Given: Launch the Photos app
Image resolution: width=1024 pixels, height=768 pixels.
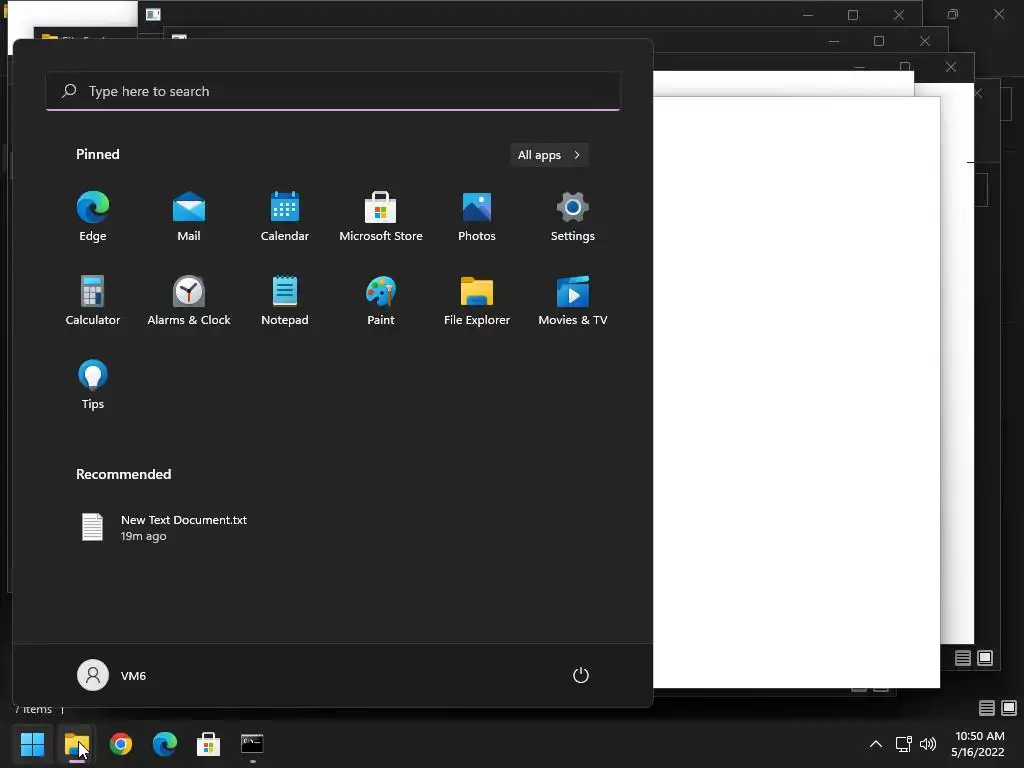Looking at the screenshot, I should click(477, 217).
